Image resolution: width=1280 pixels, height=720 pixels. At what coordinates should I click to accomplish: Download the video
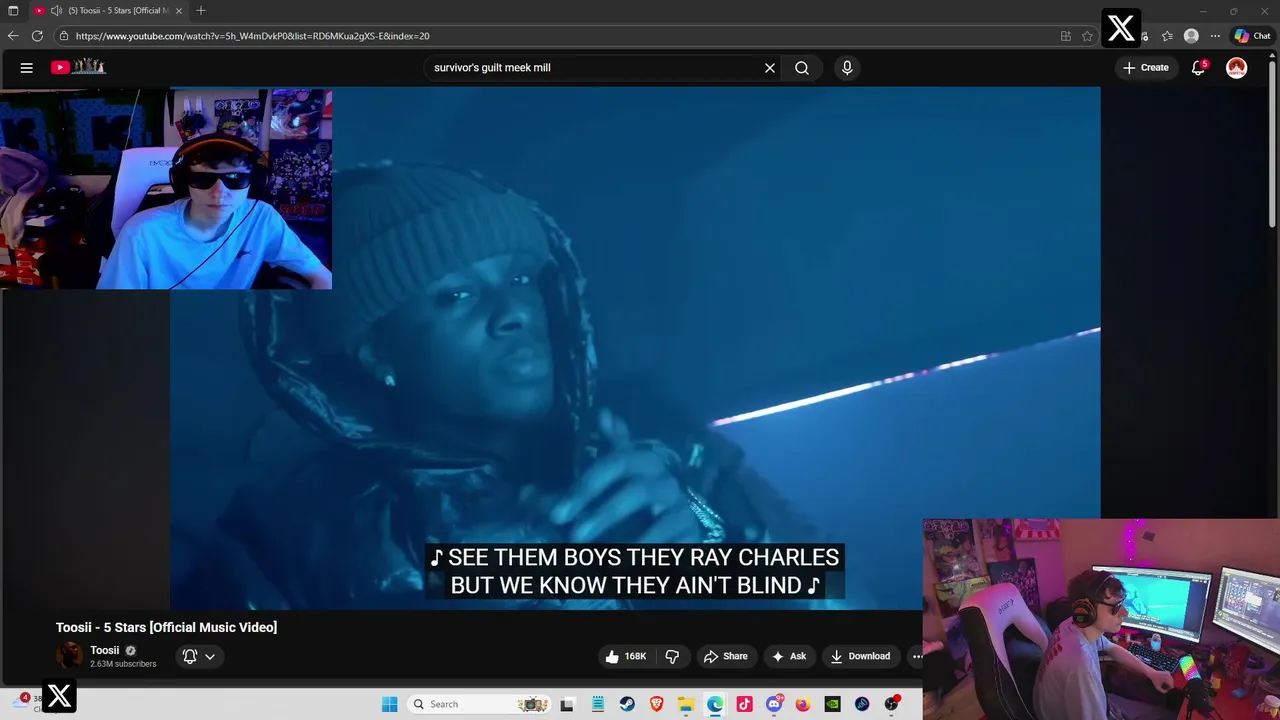(x=860, y=656)
